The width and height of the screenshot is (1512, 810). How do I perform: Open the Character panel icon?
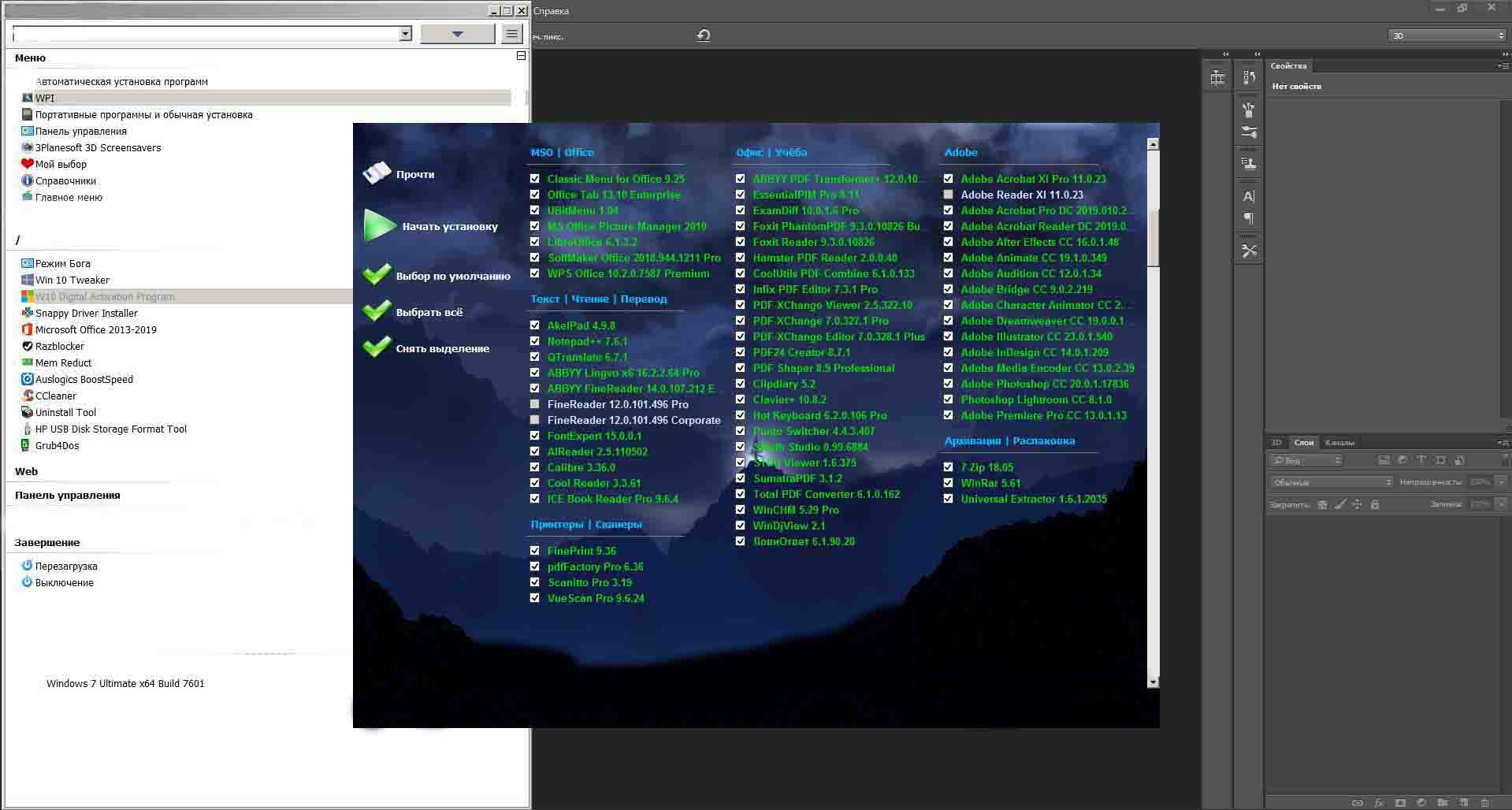[1249, 196]
